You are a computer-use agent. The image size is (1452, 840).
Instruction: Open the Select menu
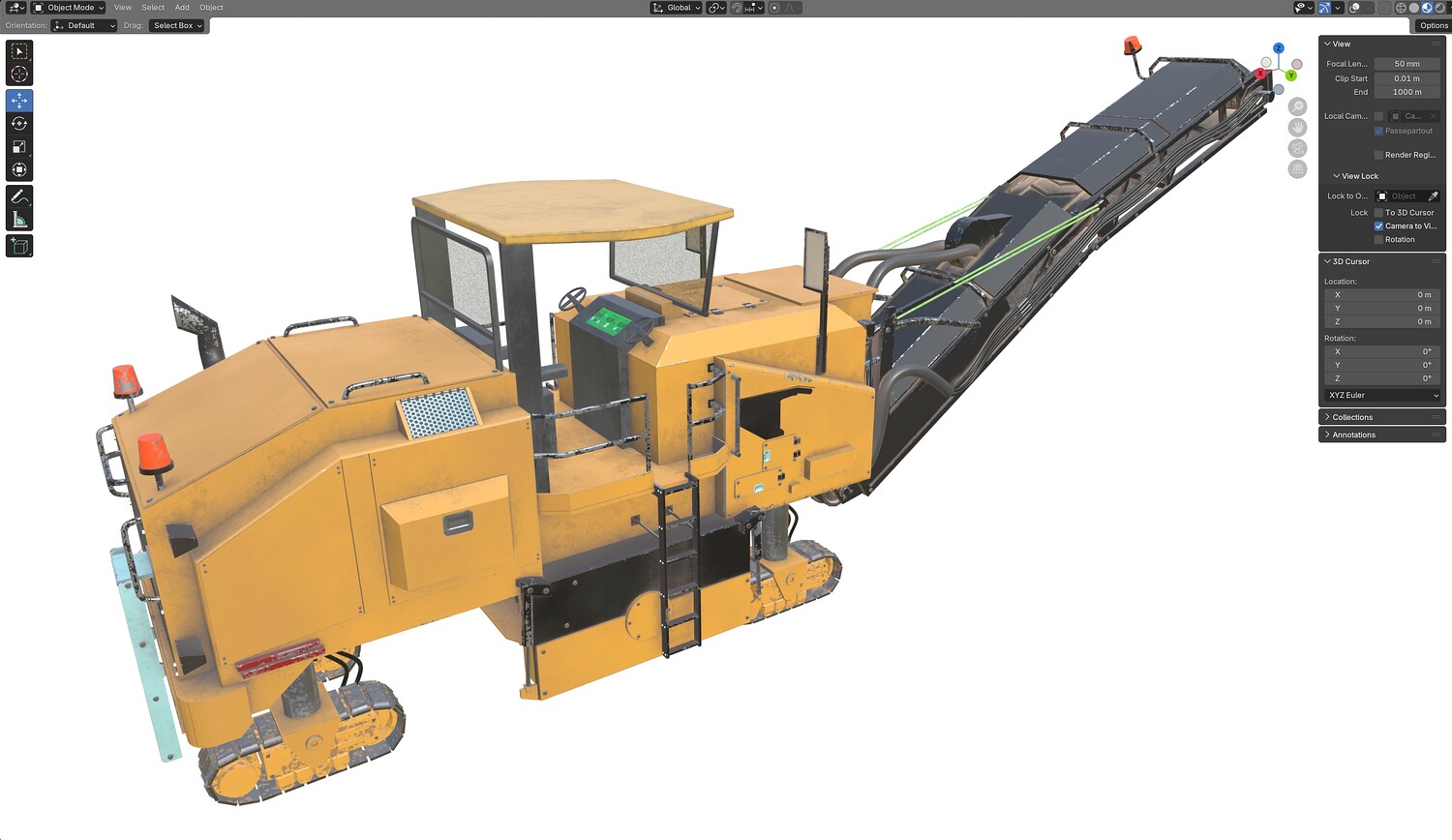(153, 8)
